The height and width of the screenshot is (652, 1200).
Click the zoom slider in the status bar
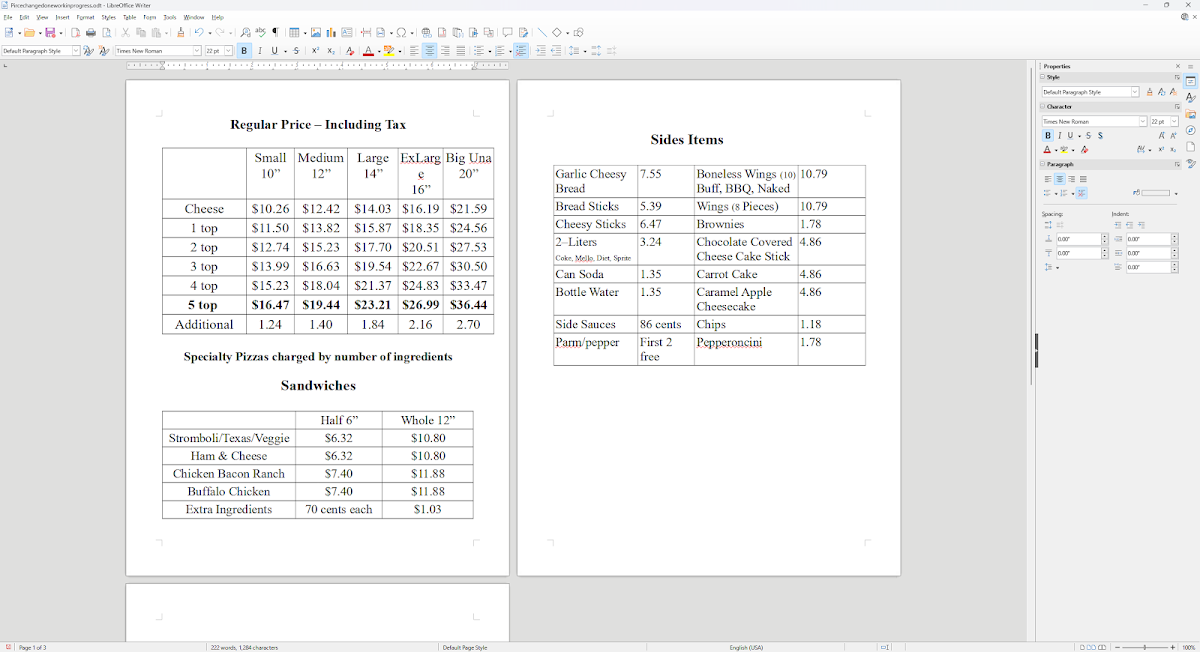(x=1144, y=647)
